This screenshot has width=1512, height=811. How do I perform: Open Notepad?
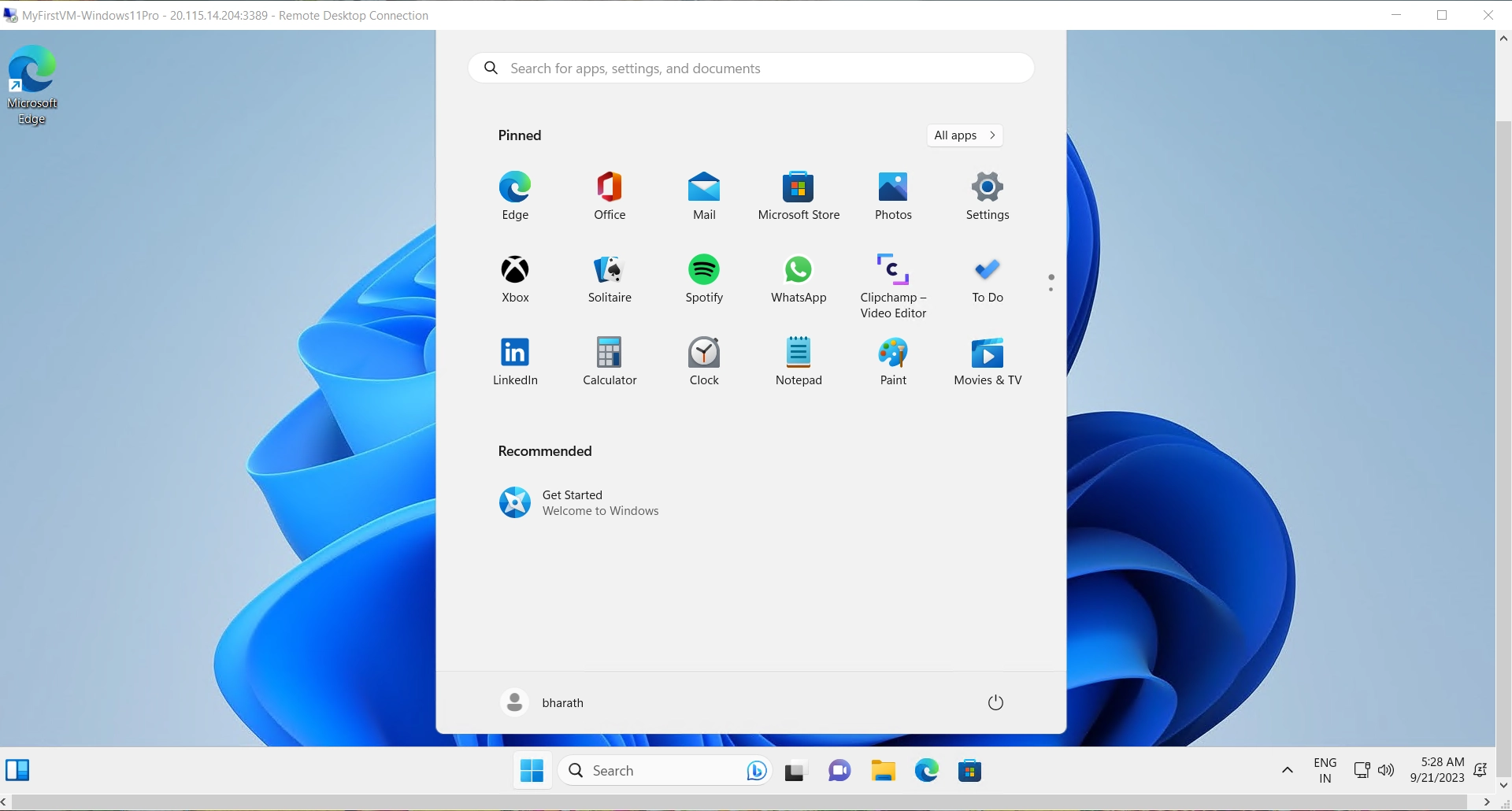[x=799, y=361]
